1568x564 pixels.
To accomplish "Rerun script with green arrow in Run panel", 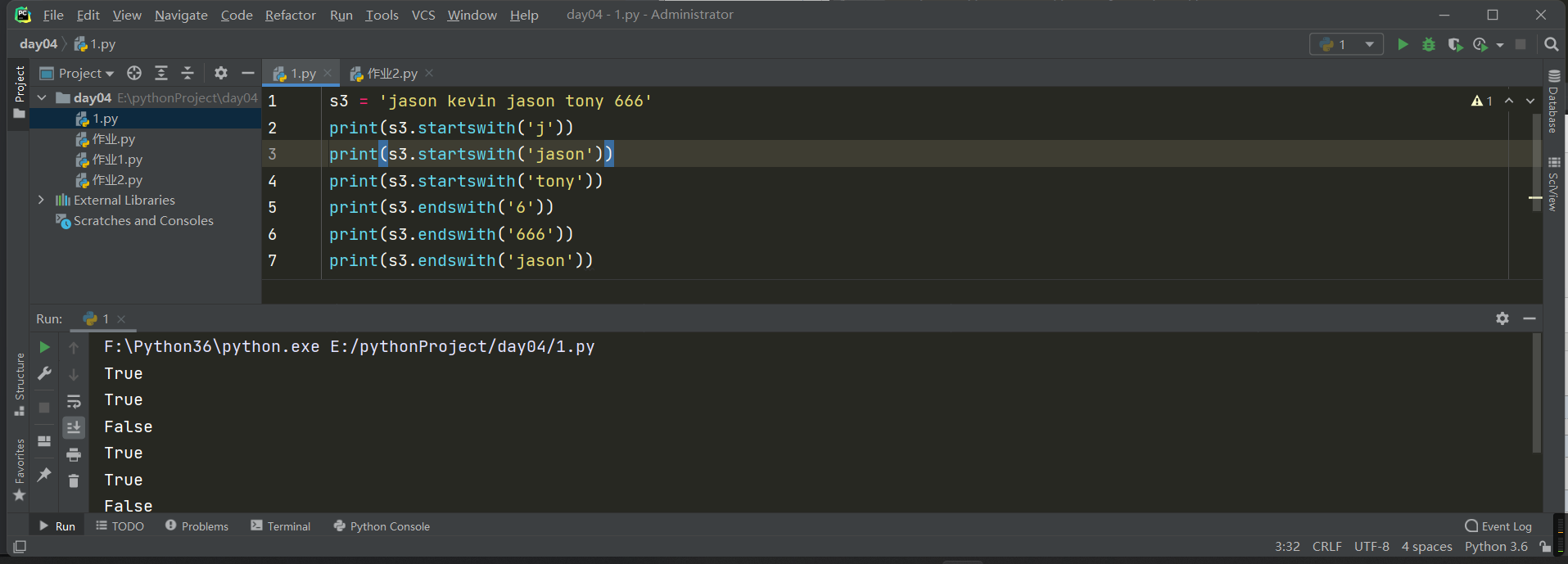I will [x=45, y=347].
